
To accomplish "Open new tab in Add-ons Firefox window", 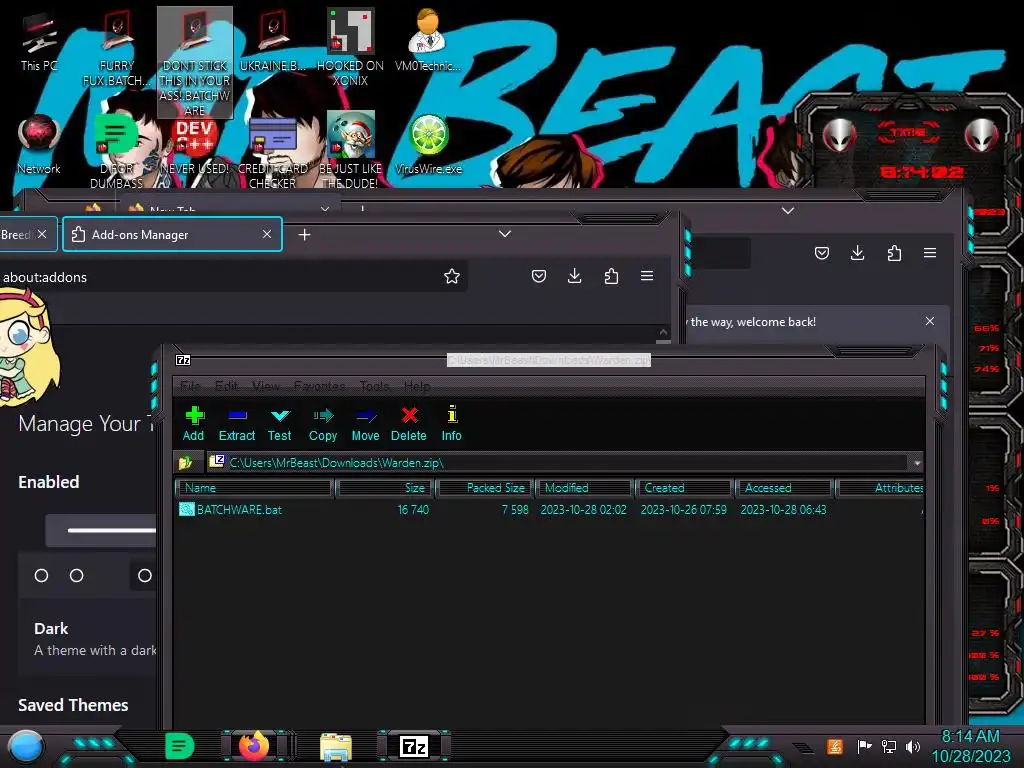I will pos(304,234).
